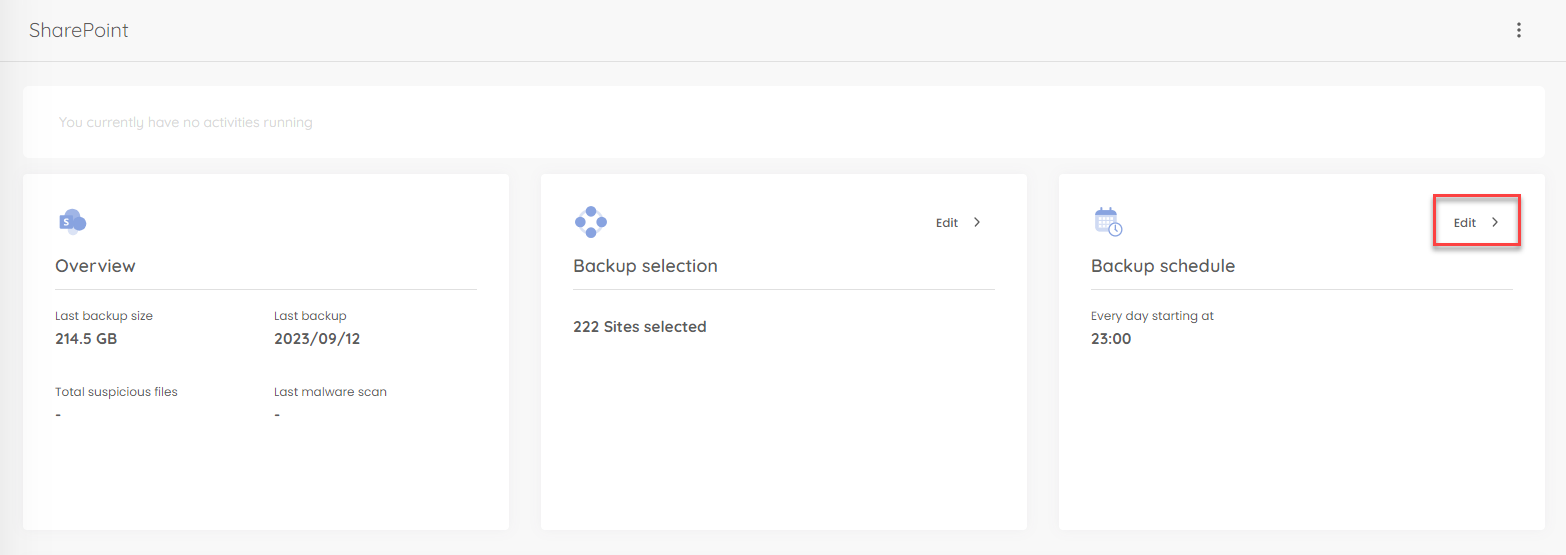Click the SharePoint page title
1566x555 pixels.
click(x=79, y=30)
